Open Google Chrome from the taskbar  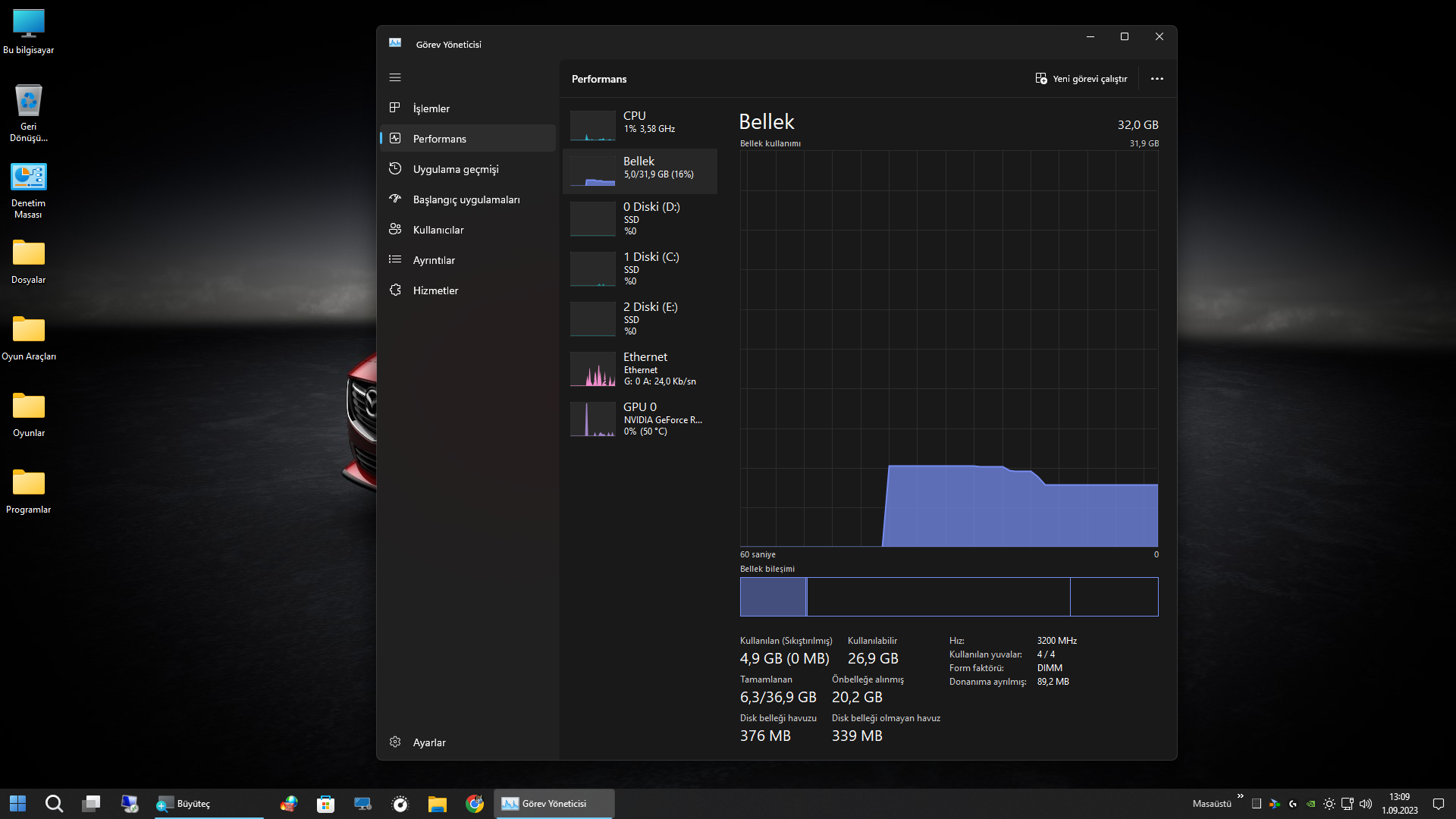coord(475,804)
